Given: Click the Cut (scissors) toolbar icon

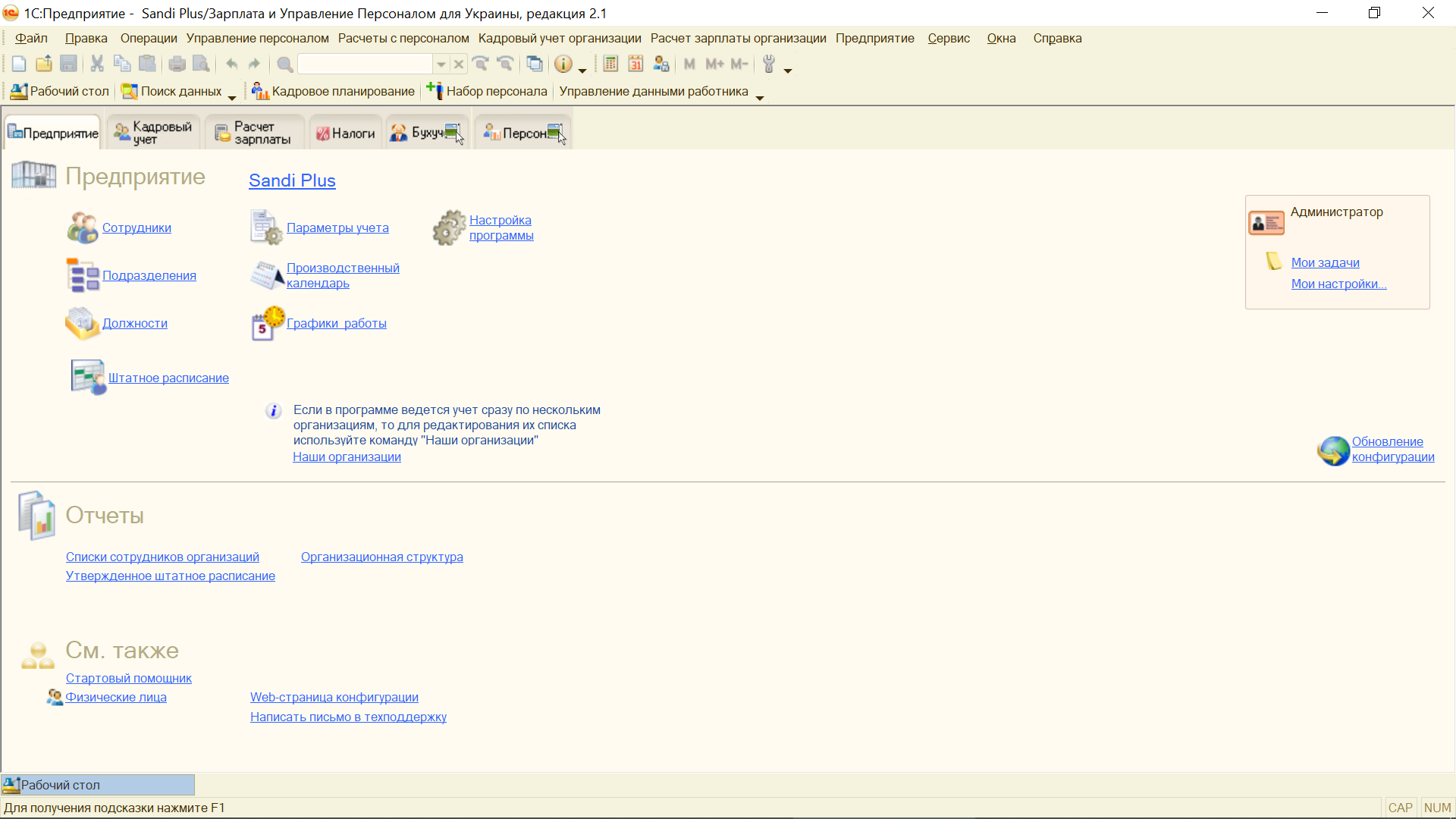Looking at the screenshot, I should pos(97,64).
